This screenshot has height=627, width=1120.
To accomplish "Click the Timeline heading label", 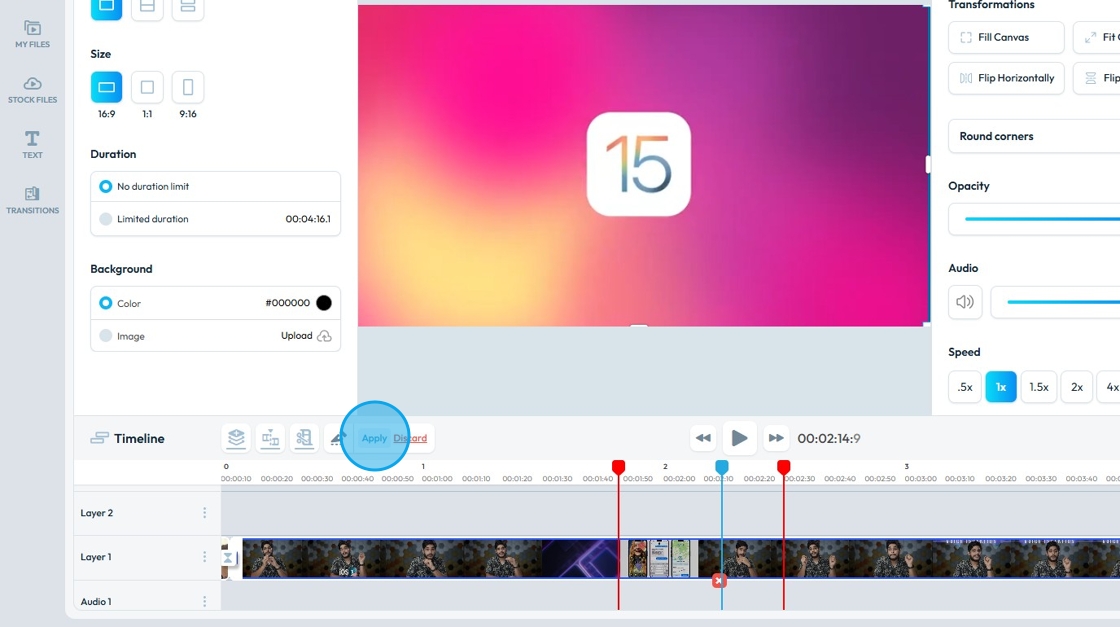I will [139, 438].
